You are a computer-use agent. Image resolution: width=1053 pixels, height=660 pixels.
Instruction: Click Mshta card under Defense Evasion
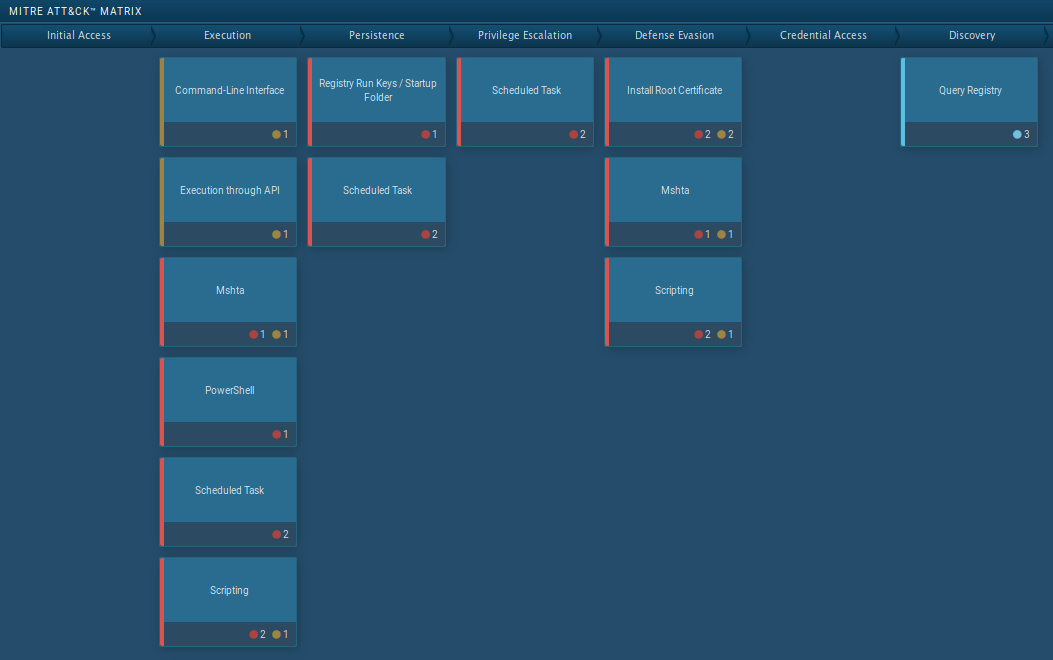click(x=674, y=191)
